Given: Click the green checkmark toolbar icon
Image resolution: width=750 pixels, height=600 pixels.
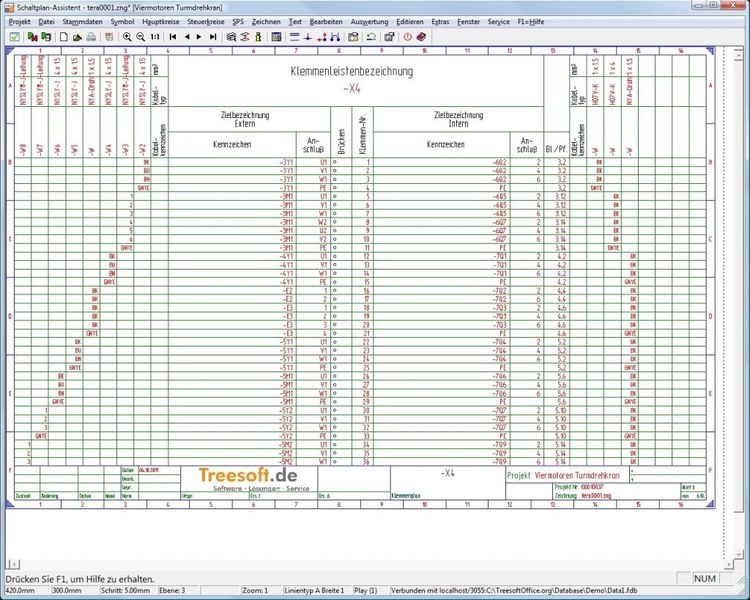Looking at the screenshot, I should [14, 36].
